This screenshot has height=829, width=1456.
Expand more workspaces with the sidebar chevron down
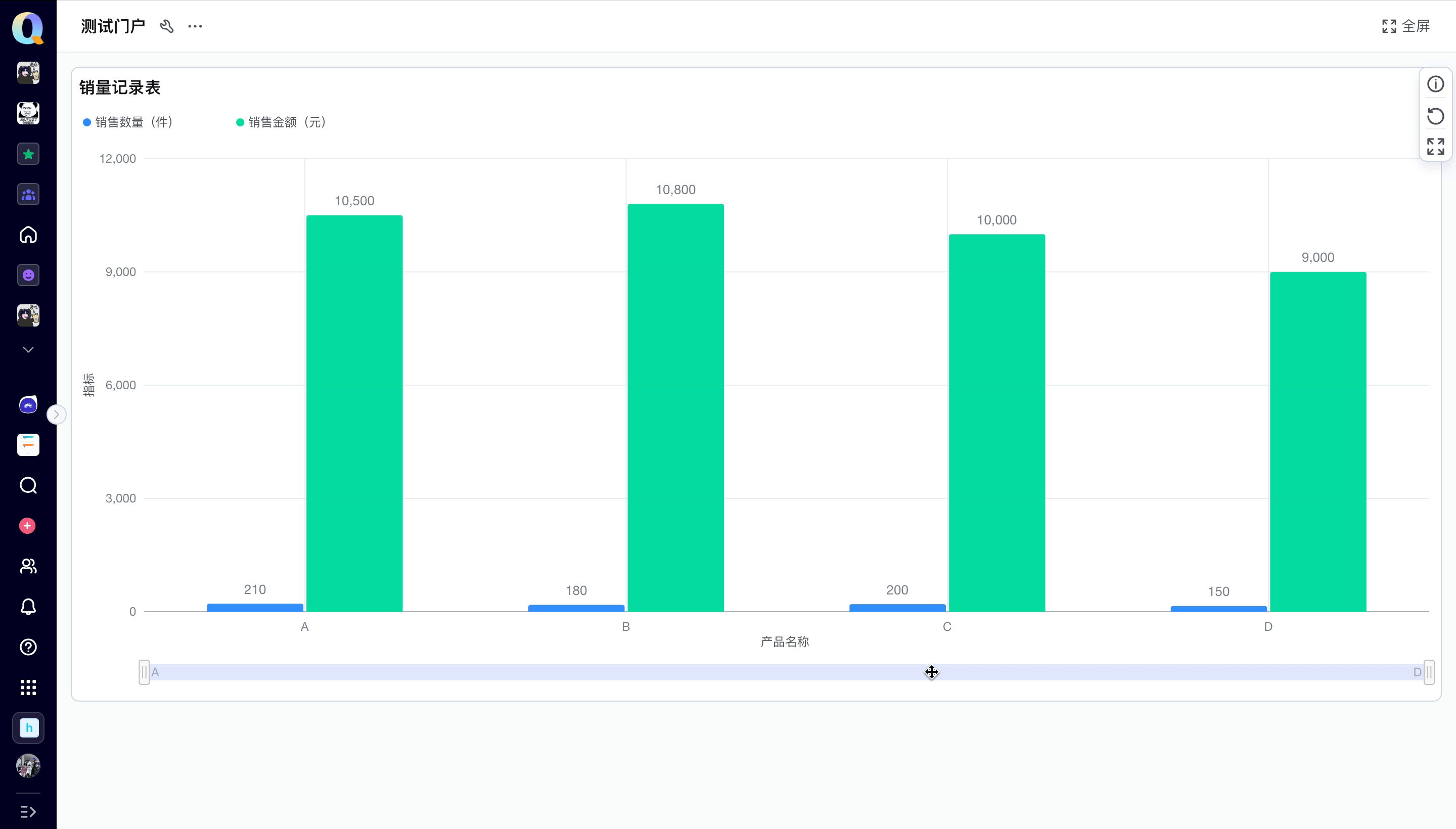pos(28,350)
